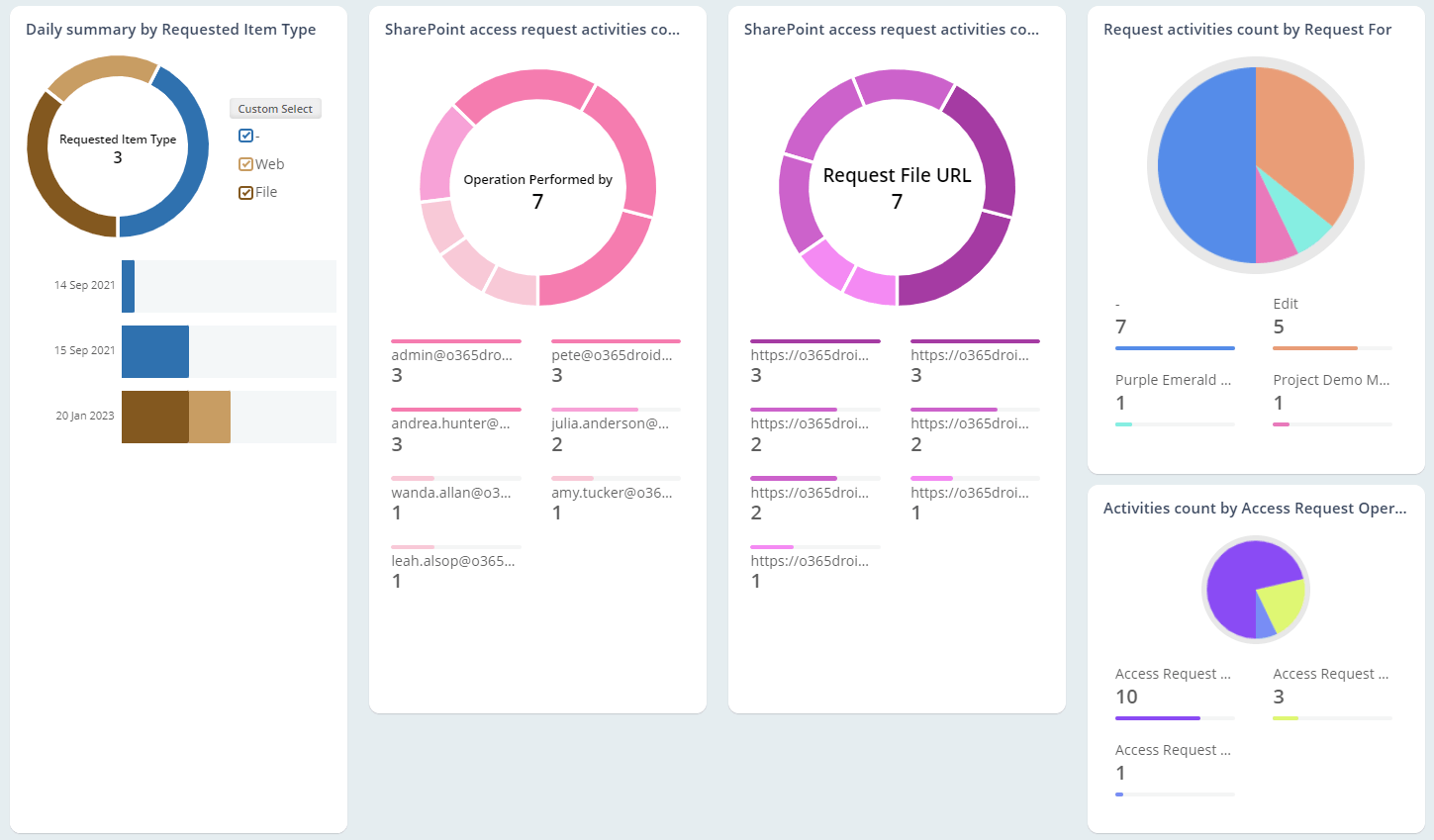
Task: Click the tan segment of 20 Jan 2023 bar
Action: tap(210, 417)
